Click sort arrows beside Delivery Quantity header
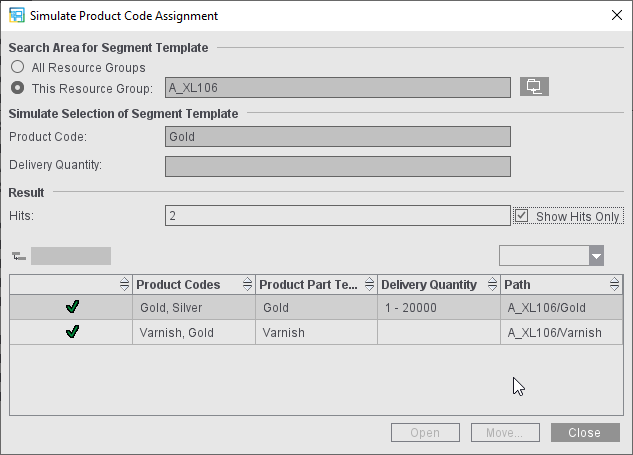Image resolution: width=633 pixels, height=455 pixels. coord(490,285)
